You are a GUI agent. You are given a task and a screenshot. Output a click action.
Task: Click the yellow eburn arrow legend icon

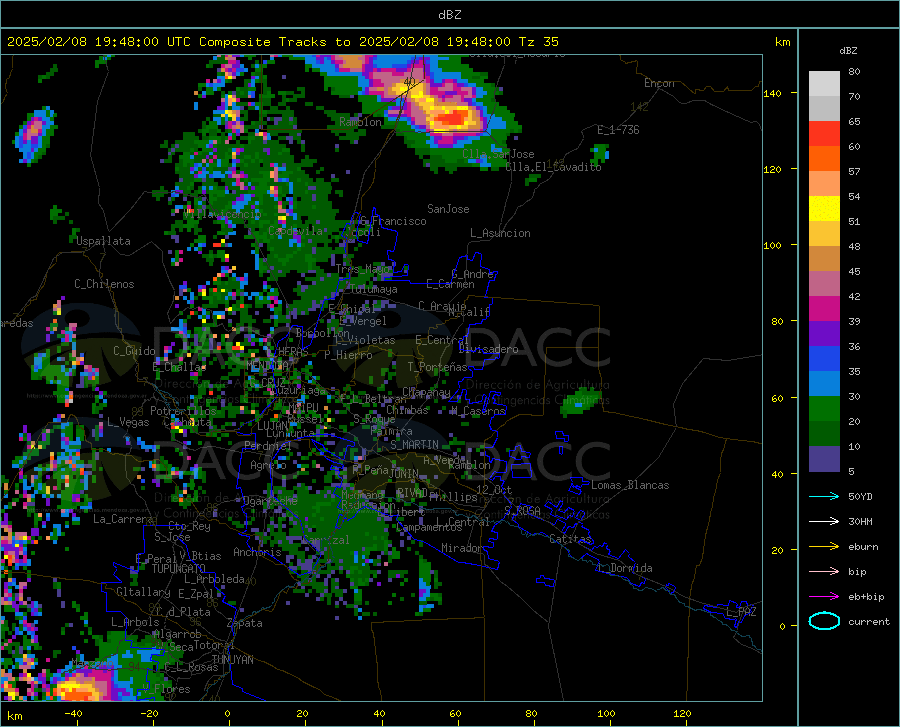(x=824, y=547)
